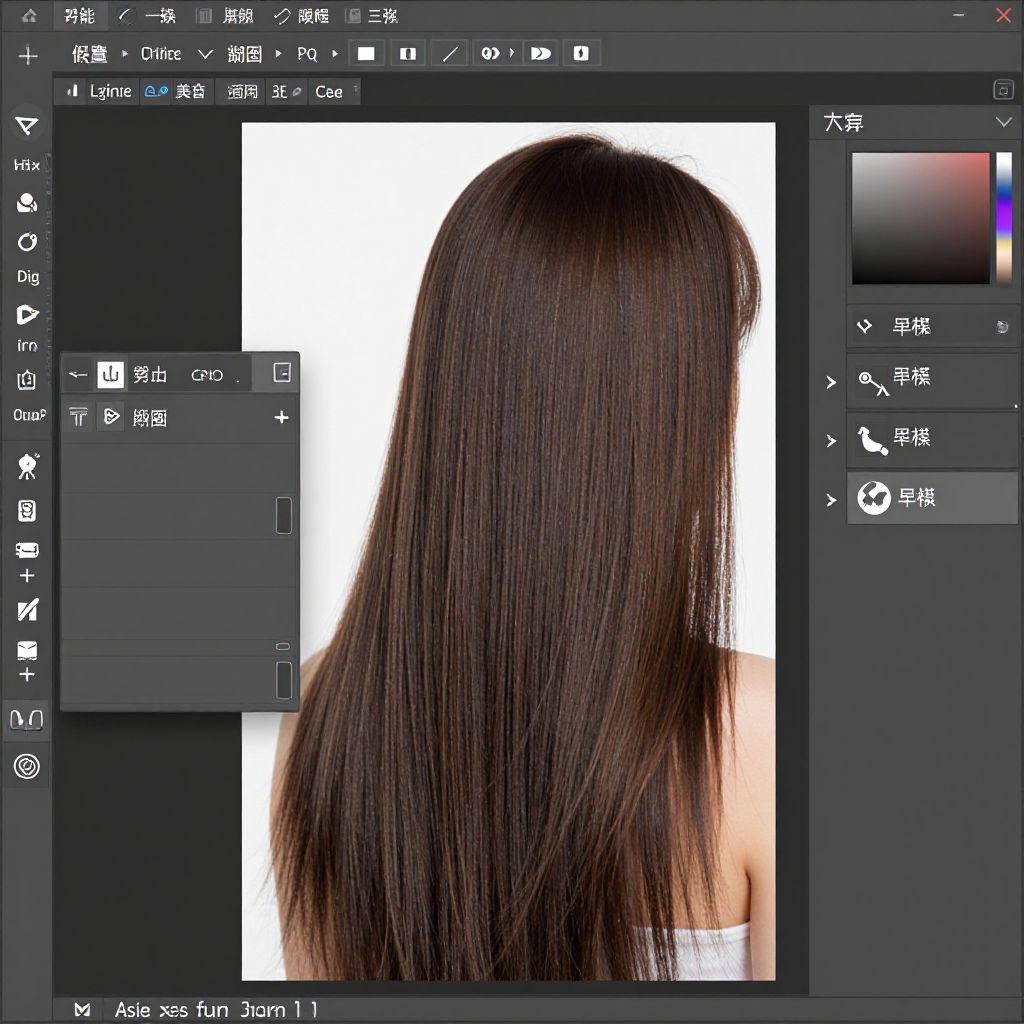The image size is (1024, 1024).
Task: Click the solid white rectangle icon in options bar
Action: [x=366, y=54]
